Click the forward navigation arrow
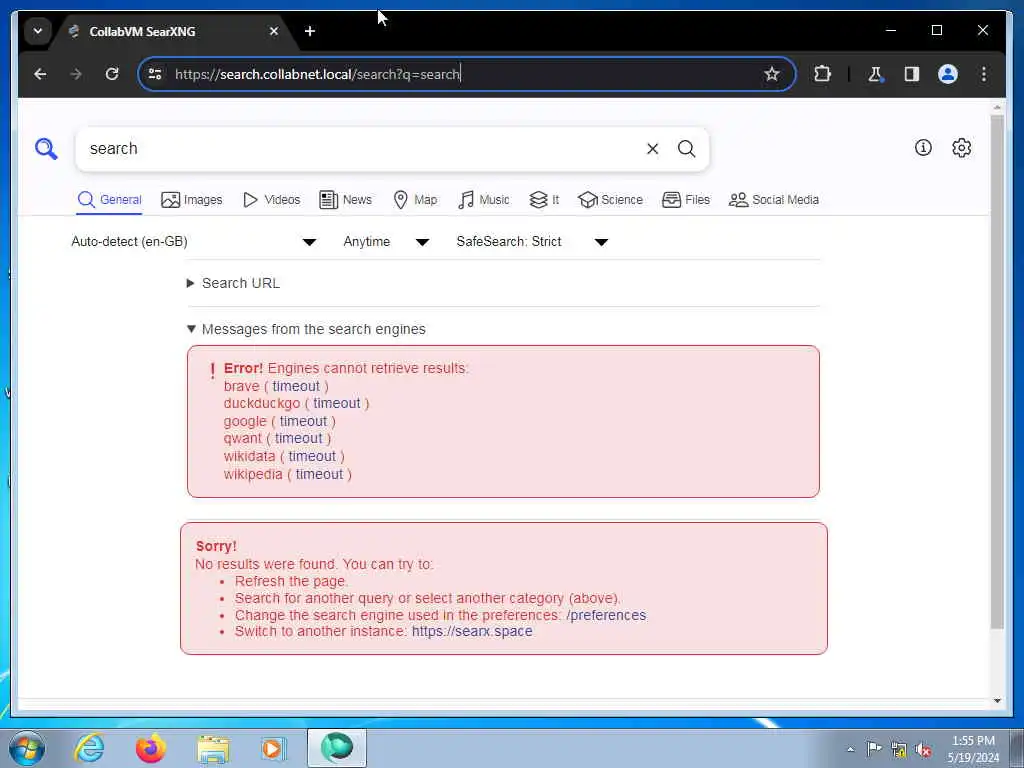Image resolution: width=1024 pixels, height=768 pixels. pos(76,74)
